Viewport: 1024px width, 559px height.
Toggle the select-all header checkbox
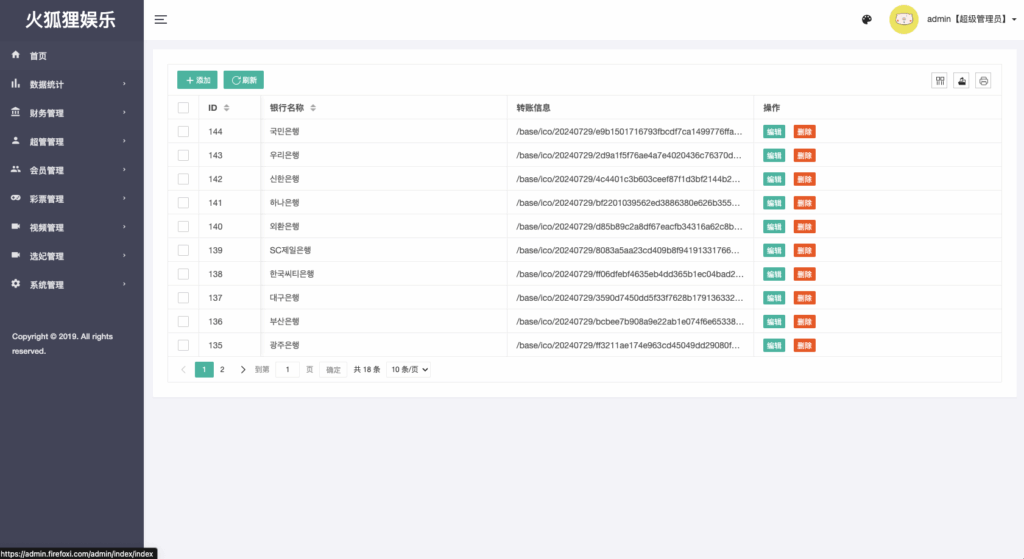183,108
